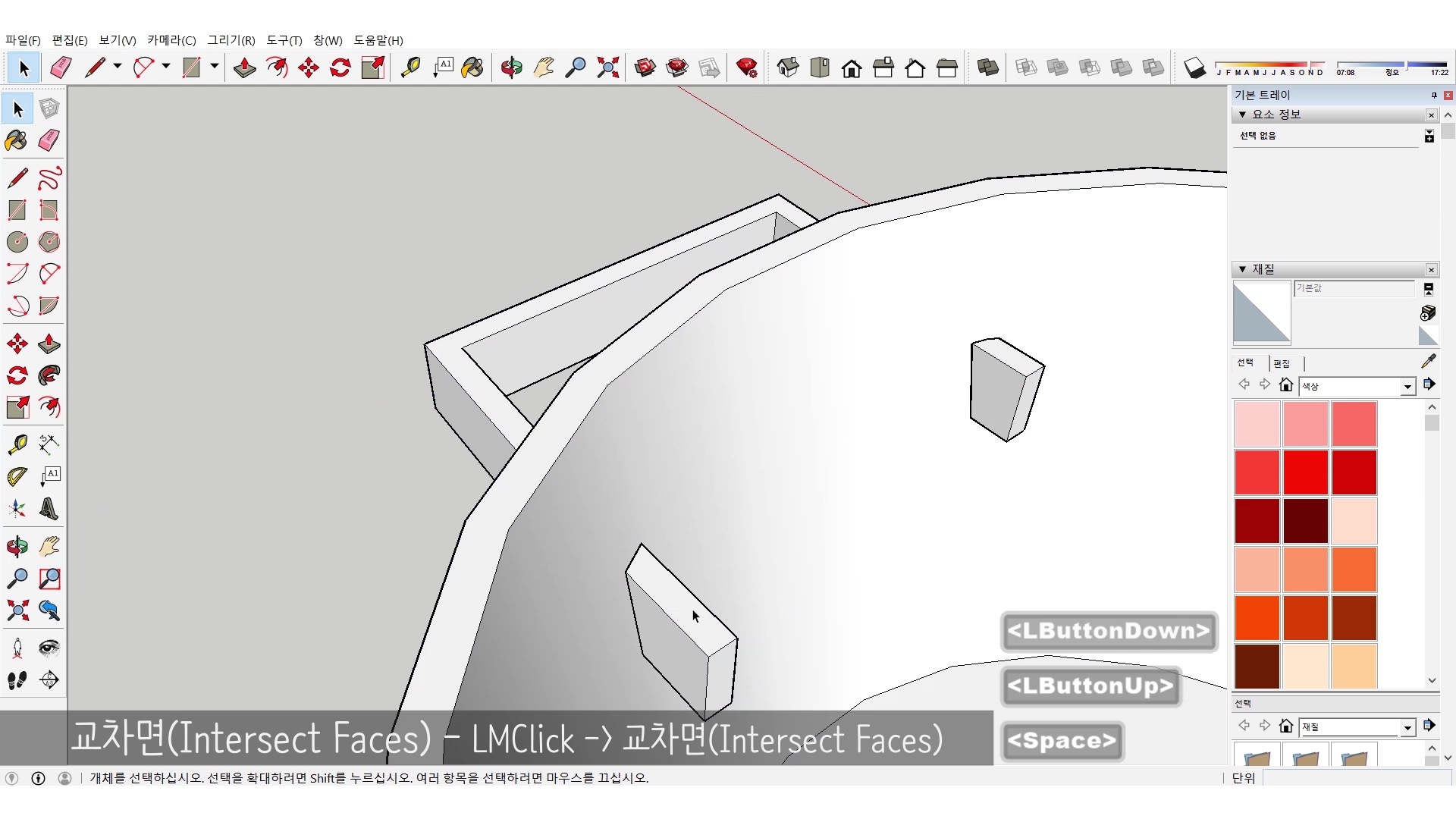Collapse the 요소 정보 panel

(1242, 115)
